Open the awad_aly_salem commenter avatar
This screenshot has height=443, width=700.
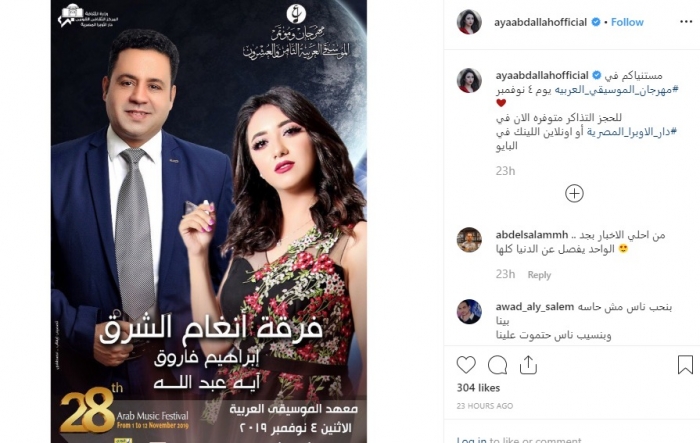[x=469, y=312]
